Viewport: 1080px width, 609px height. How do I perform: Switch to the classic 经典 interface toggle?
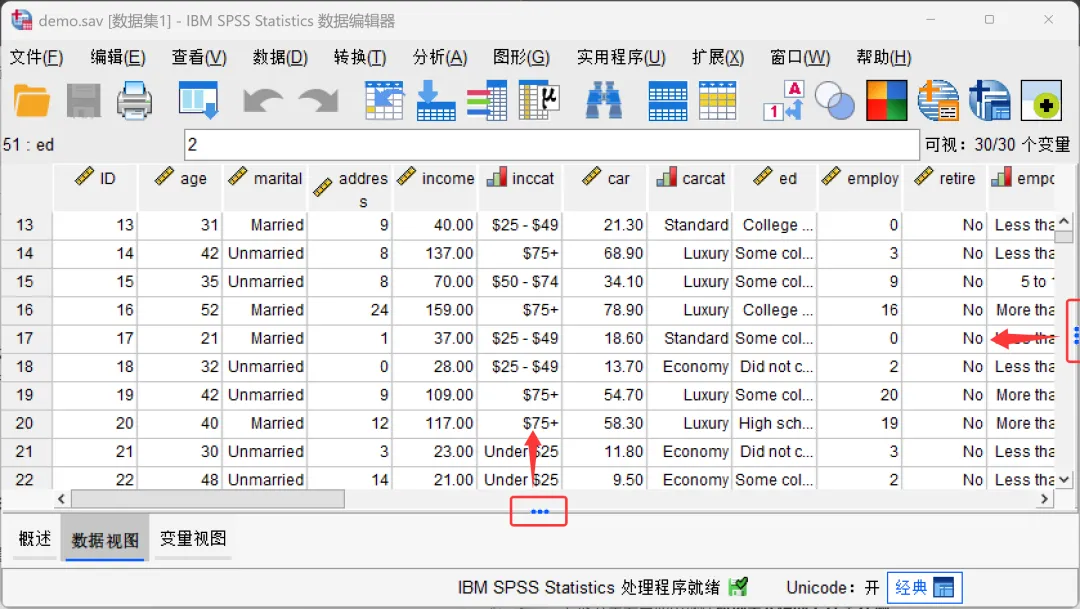click(924, 588)
